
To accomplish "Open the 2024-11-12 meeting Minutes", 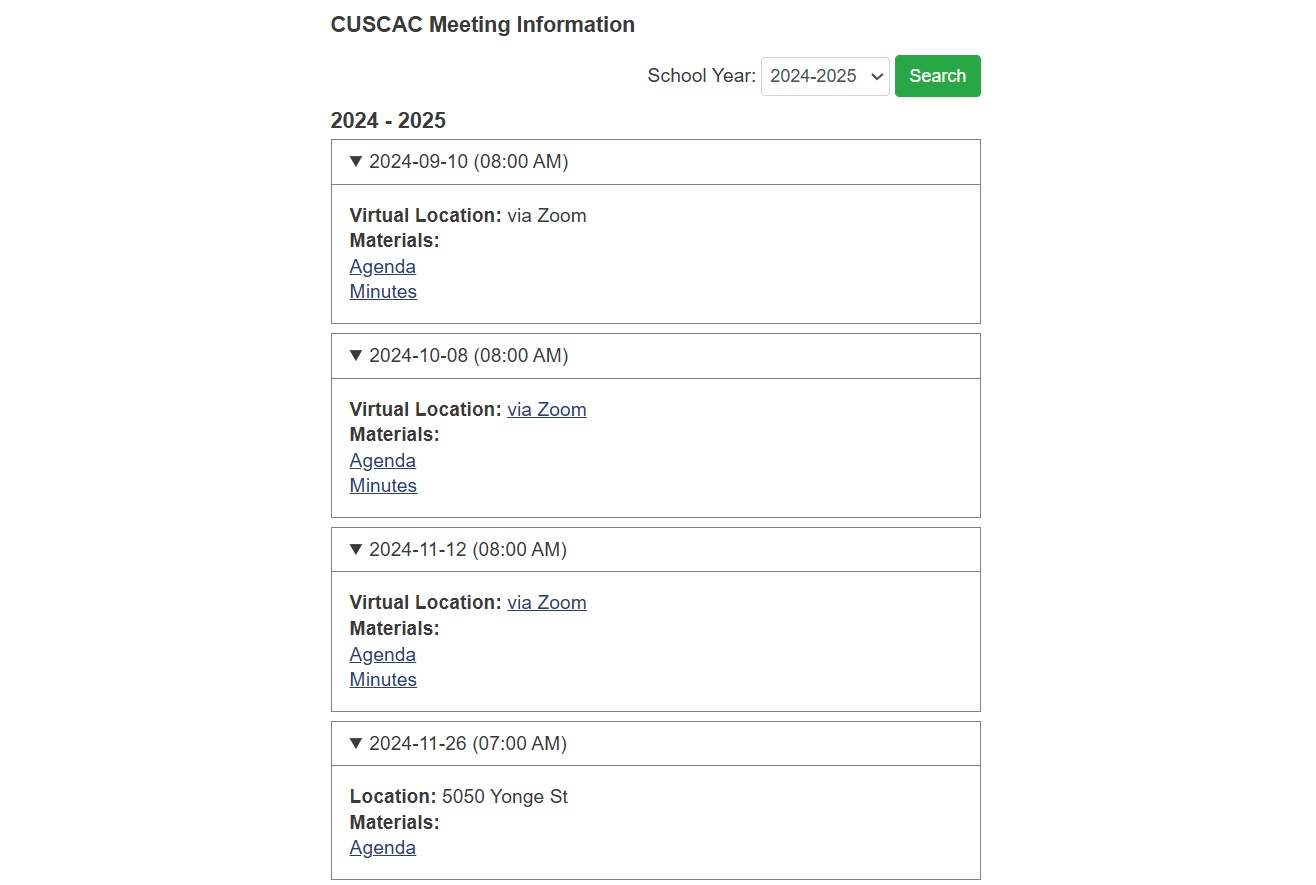I will [x=383, y=680].
